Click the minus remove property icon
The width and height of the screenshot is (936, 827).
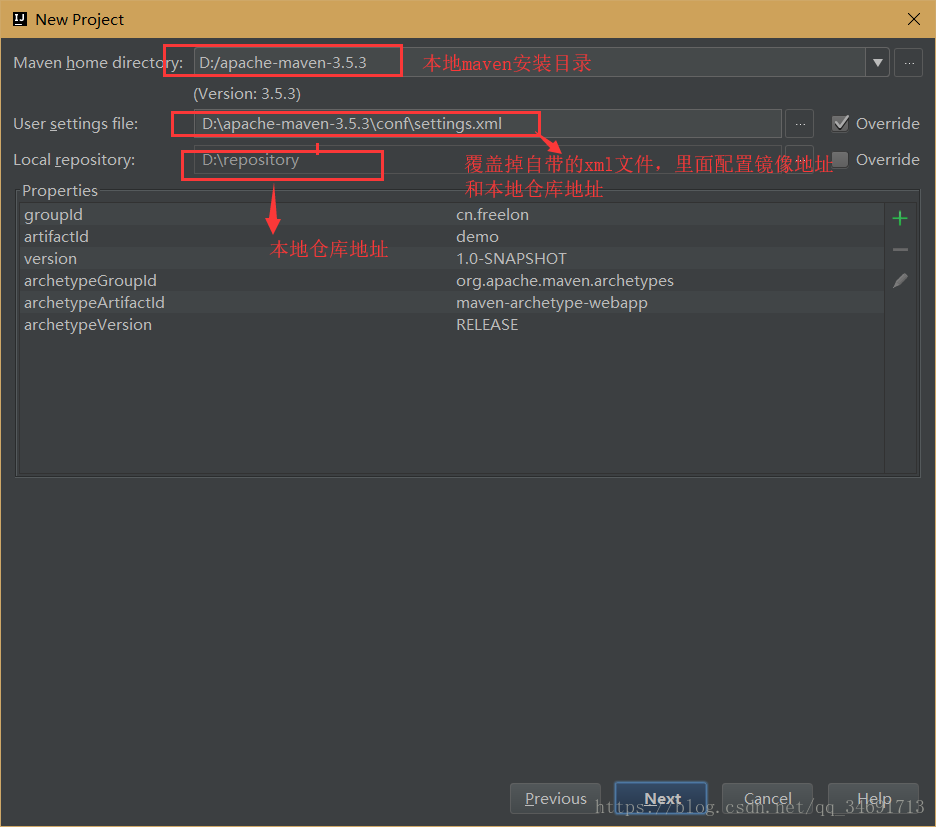[x=900, y=250]
